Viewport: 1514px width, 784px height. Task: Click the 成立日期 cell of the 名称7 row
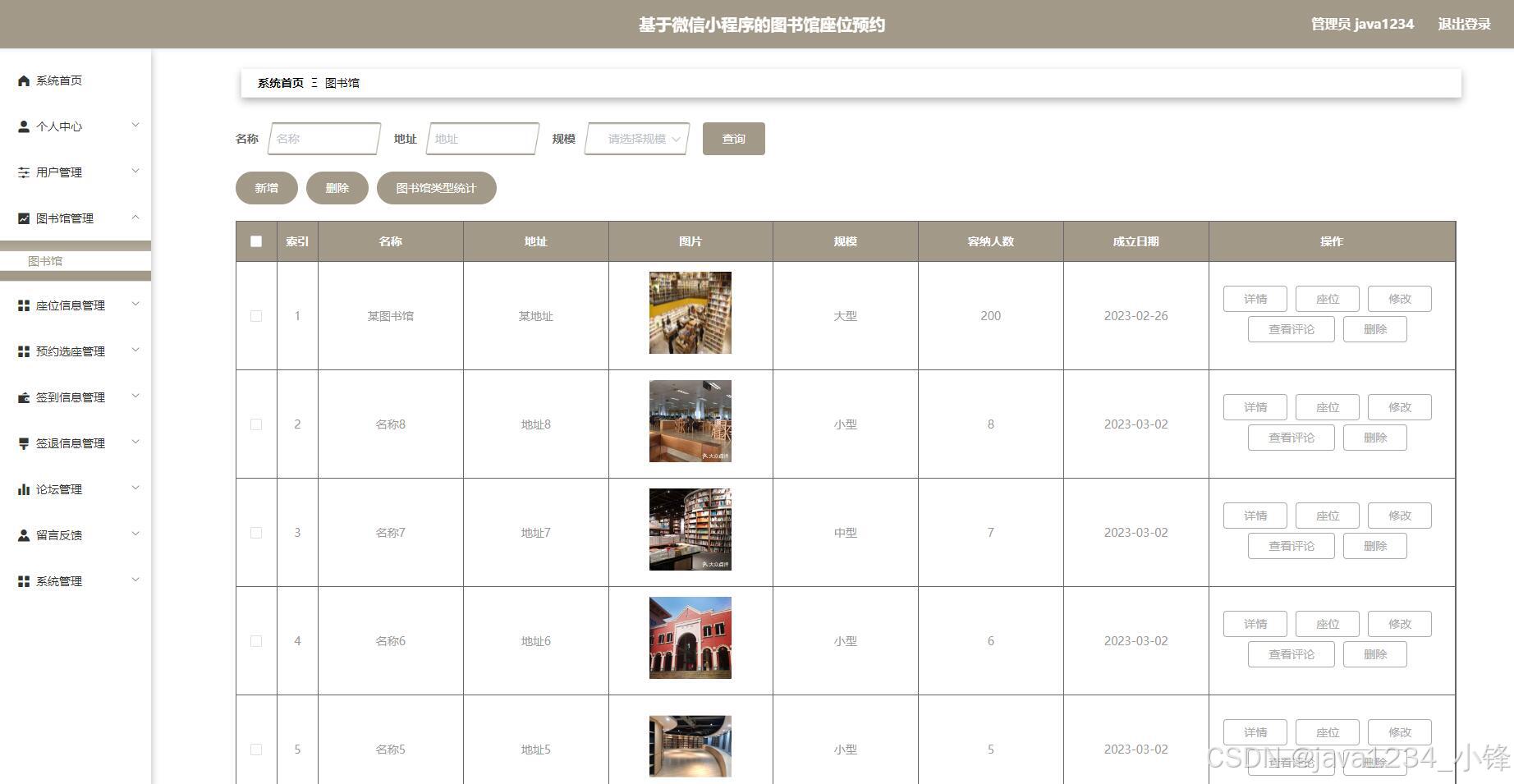1136,533
